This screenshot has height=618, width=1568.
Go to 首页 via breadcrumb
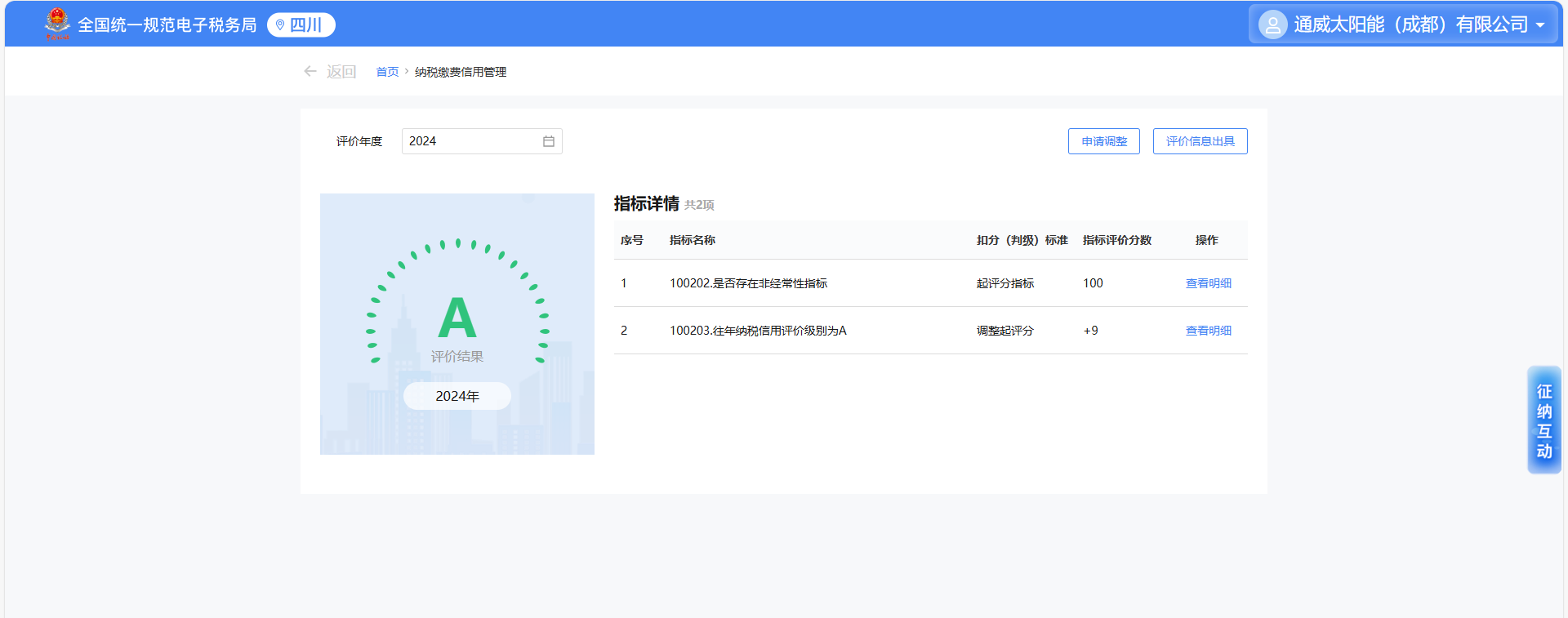387,72
